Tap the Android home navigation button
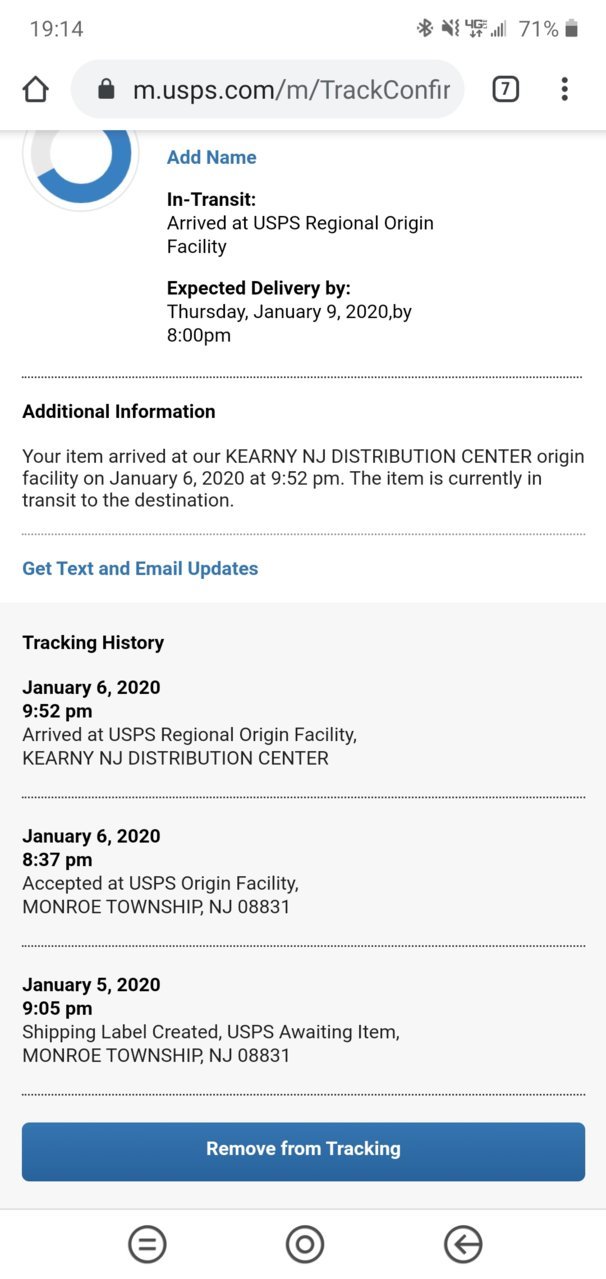606x1279 pixels. tap(305, 1244)
